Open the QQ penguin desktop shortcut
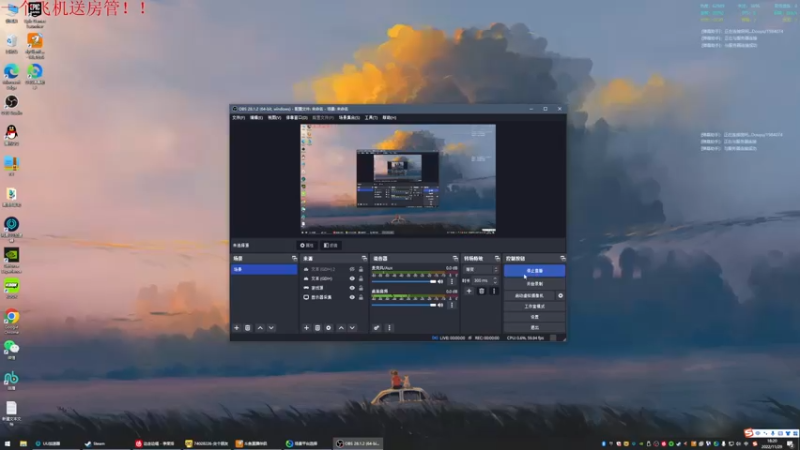The image size is (800, 450). (12, 135)
